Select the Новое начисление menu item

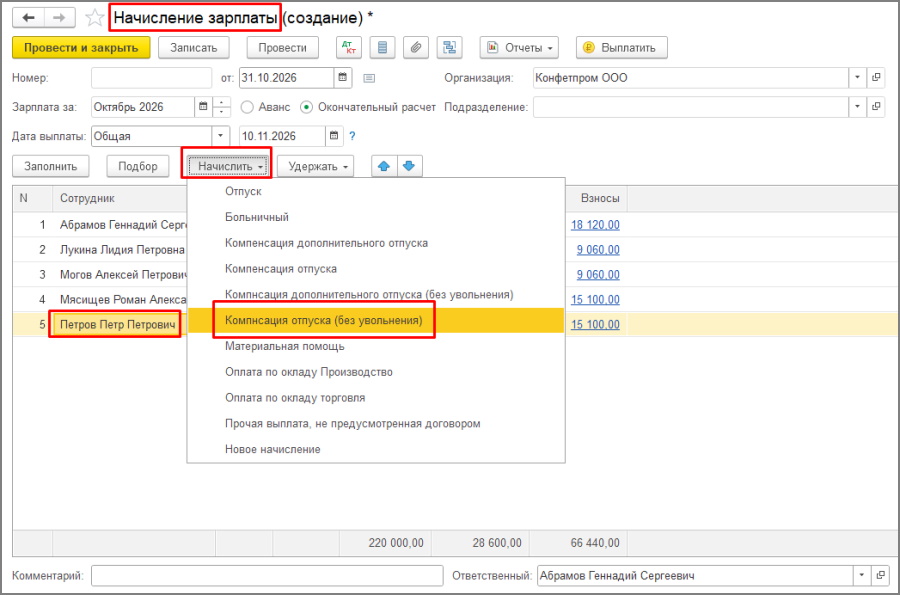pyautogui.click(x=376, y=449)
